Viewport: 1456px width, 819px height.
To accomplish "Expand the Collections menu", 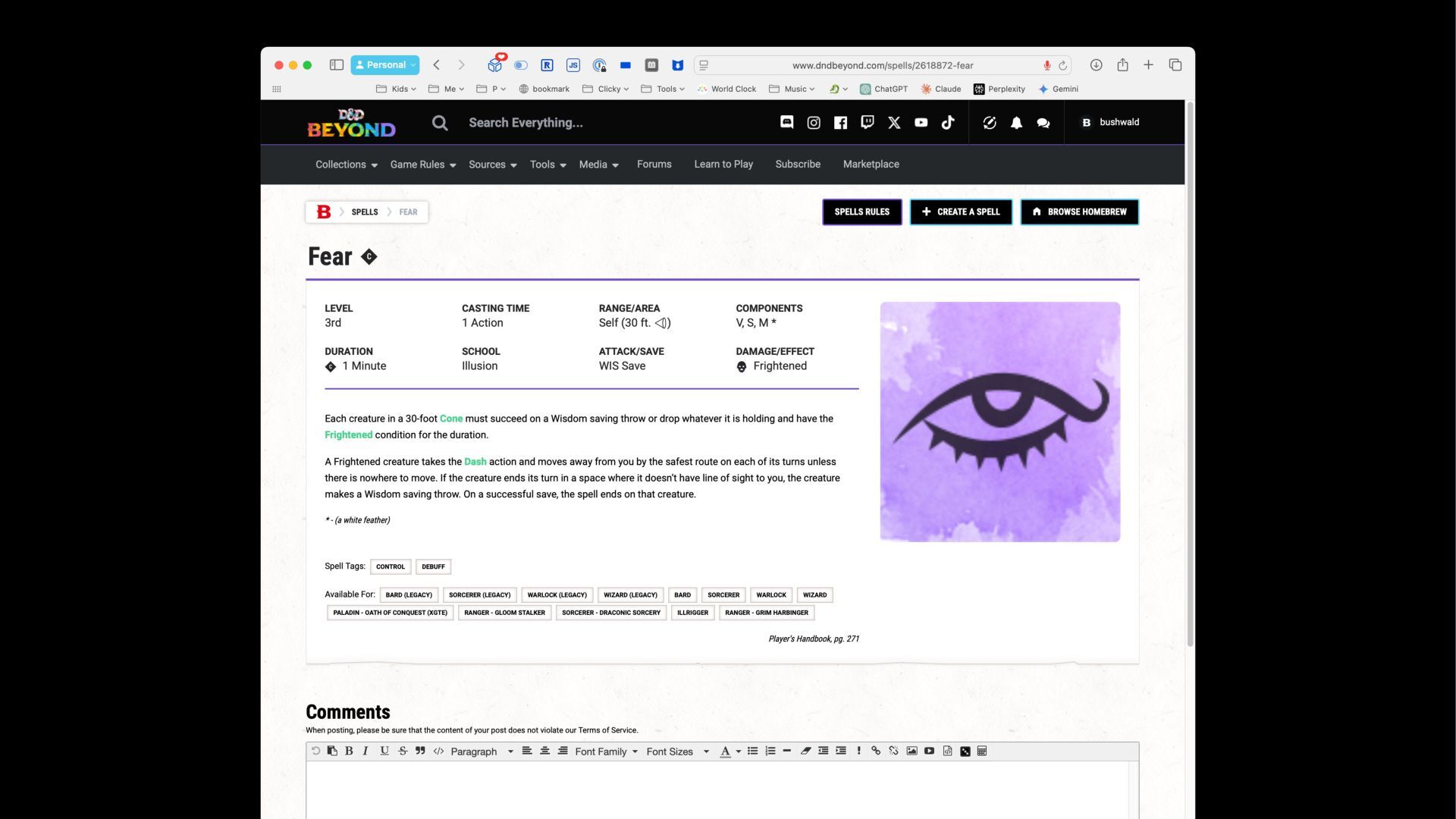I will [x=346, y=165].
